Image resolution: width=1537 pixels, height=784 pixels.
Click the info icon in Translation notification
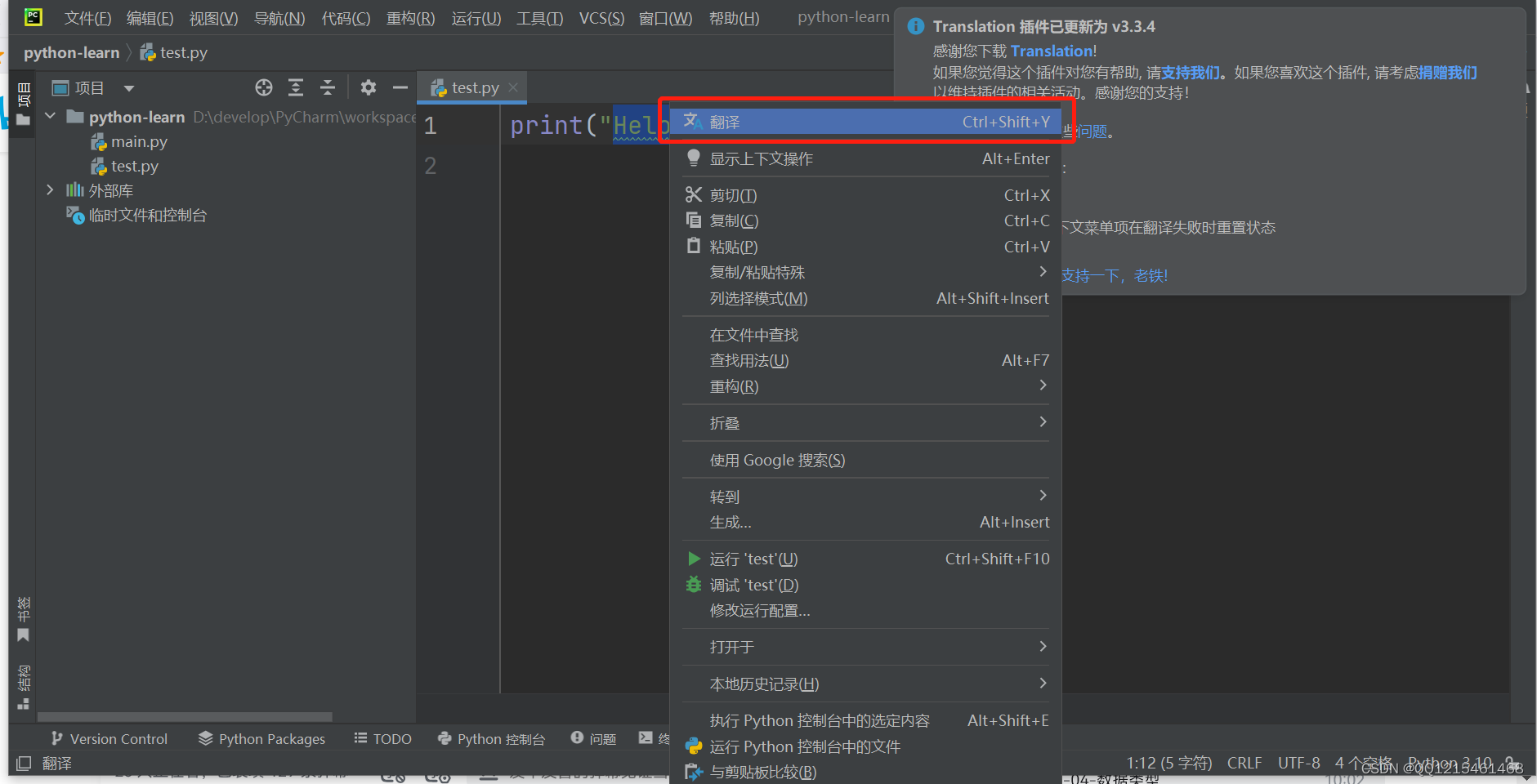pyautogui.click(x=916, y=26)
